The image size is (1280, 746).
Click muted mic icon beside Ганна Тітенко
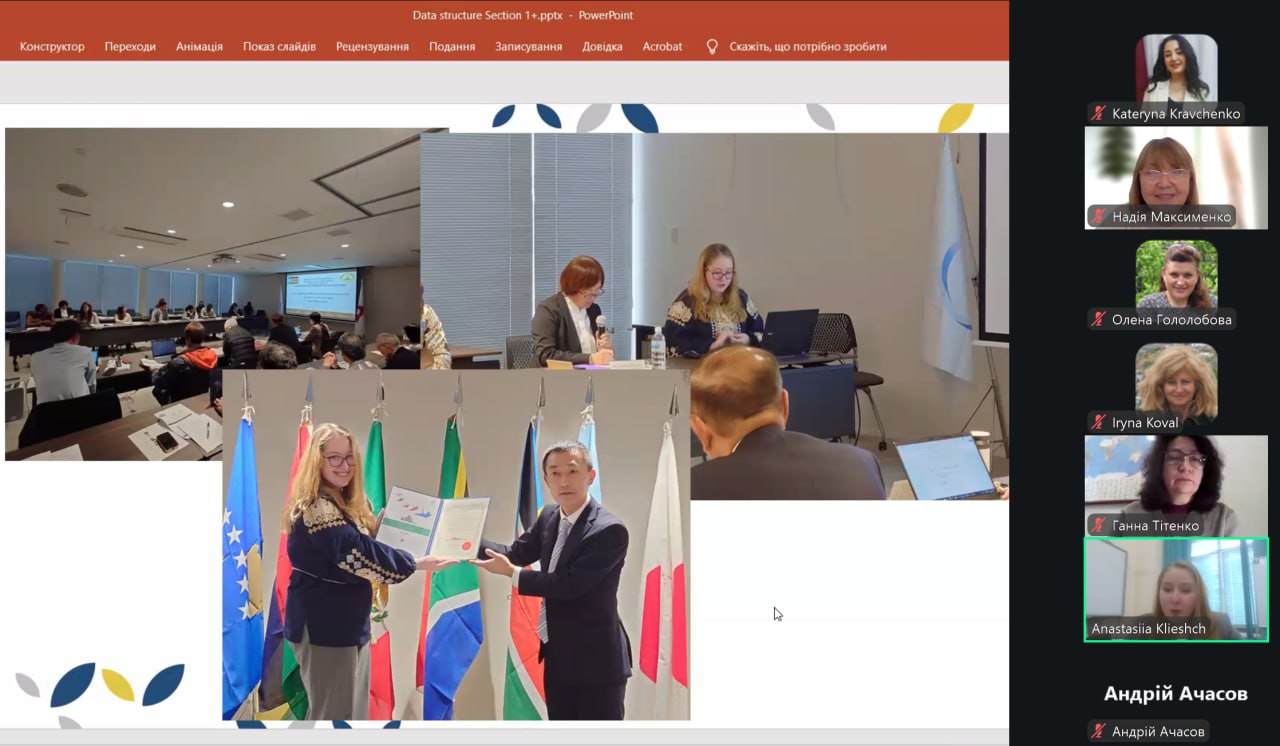click(x=1099, y=526)
